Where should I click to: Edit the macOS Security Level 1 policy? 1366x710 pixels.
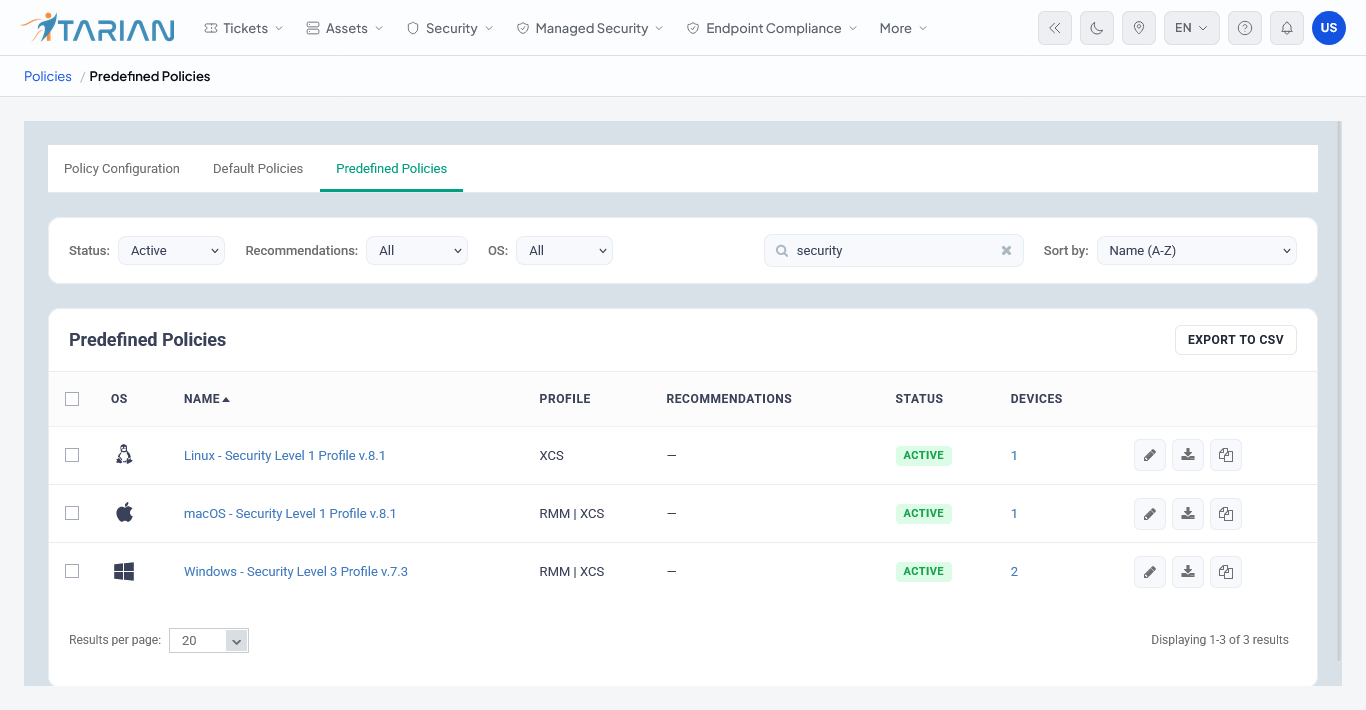[1150, 514]
